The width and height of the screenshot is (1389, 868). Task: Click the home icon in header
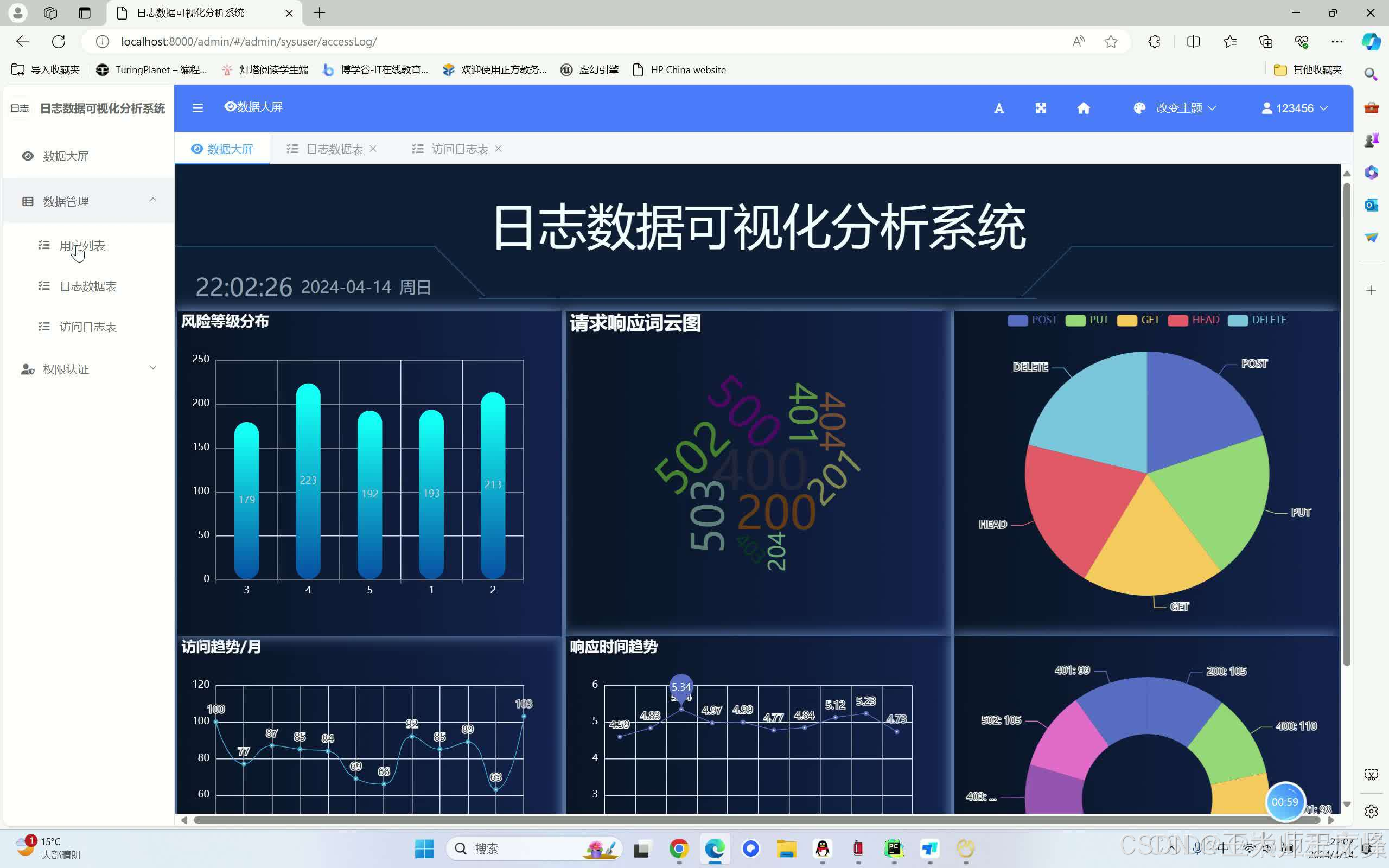pos(1083,108)
